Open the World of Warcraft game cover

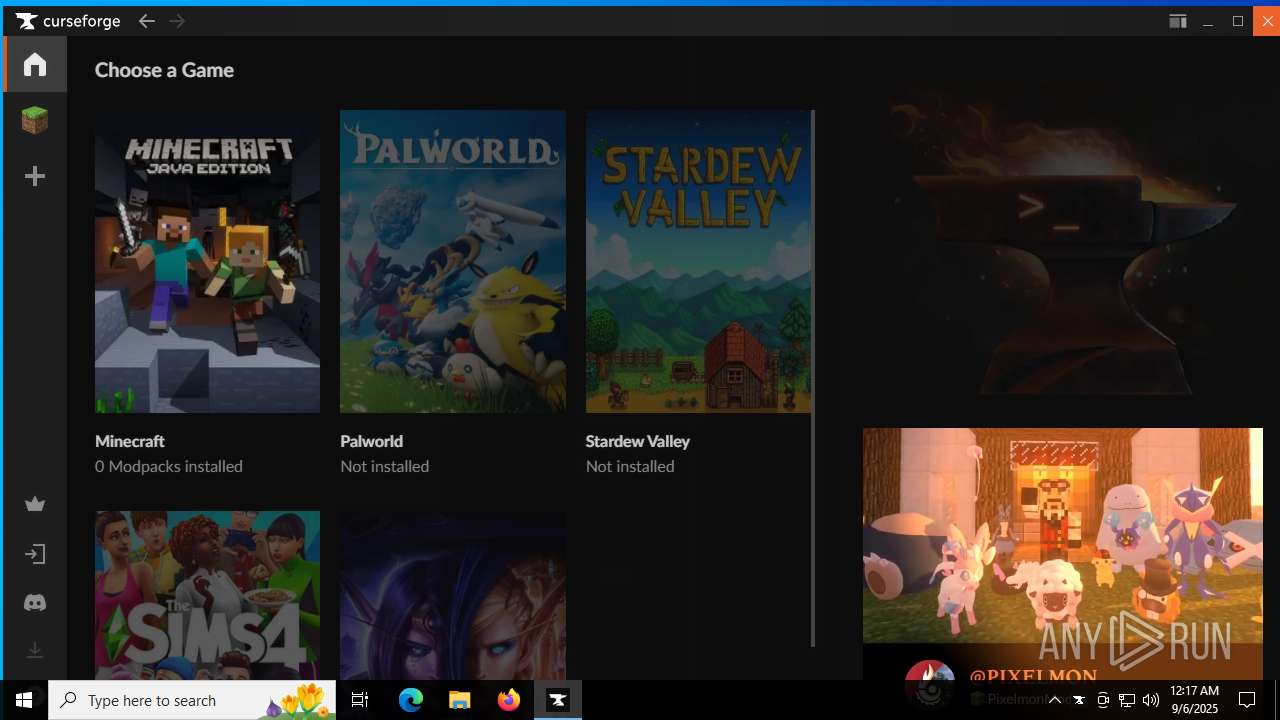pos(453,595)
